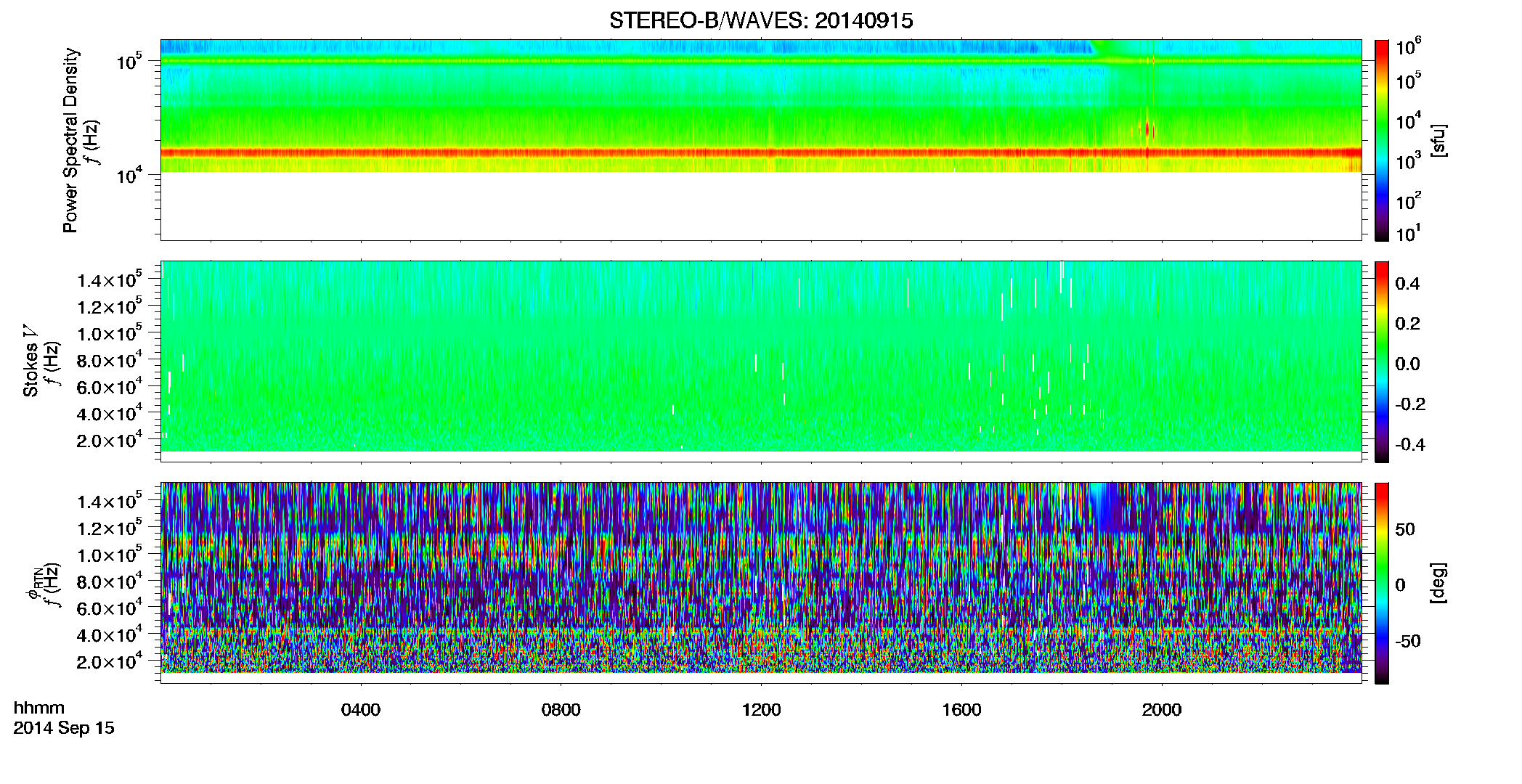This screenshot has width=1522, height=784.
Task: Select the 0800 time axis label
Action: [x=561, y=709]
